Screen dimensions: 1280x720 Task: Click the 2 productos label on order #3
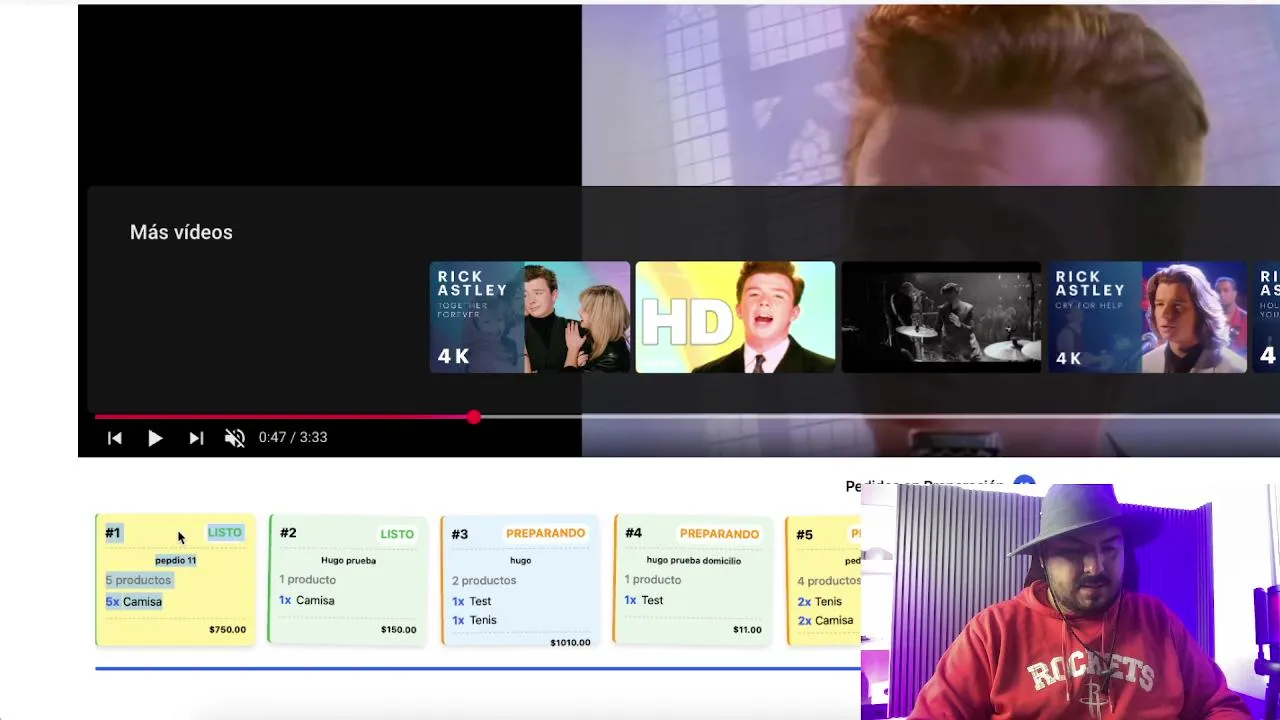click(x=484, y=580)
